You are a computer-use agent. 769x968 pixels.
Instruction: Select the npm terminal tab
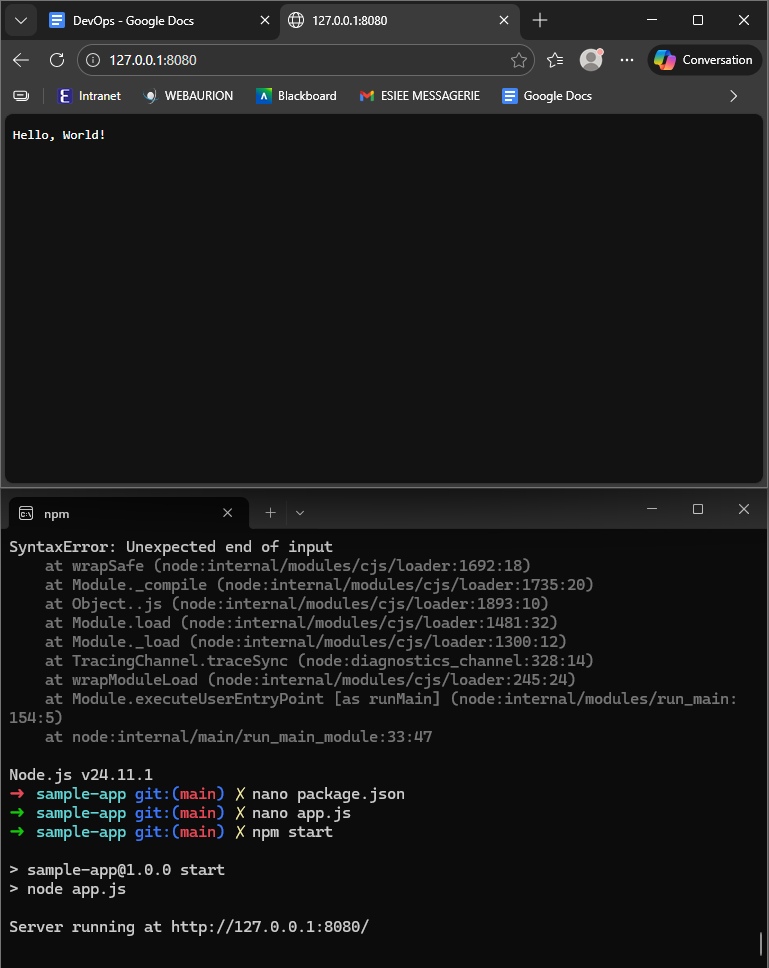click(128, 514)
